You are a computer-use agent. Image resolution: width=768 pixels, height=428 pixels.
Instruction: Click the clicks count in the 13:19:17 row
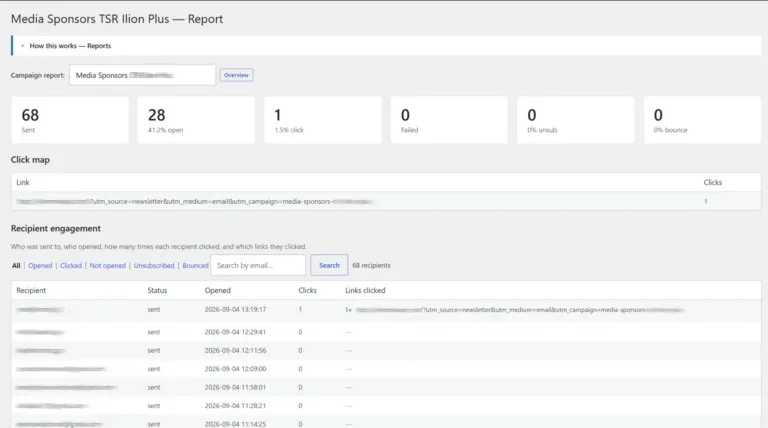[300, 309]
